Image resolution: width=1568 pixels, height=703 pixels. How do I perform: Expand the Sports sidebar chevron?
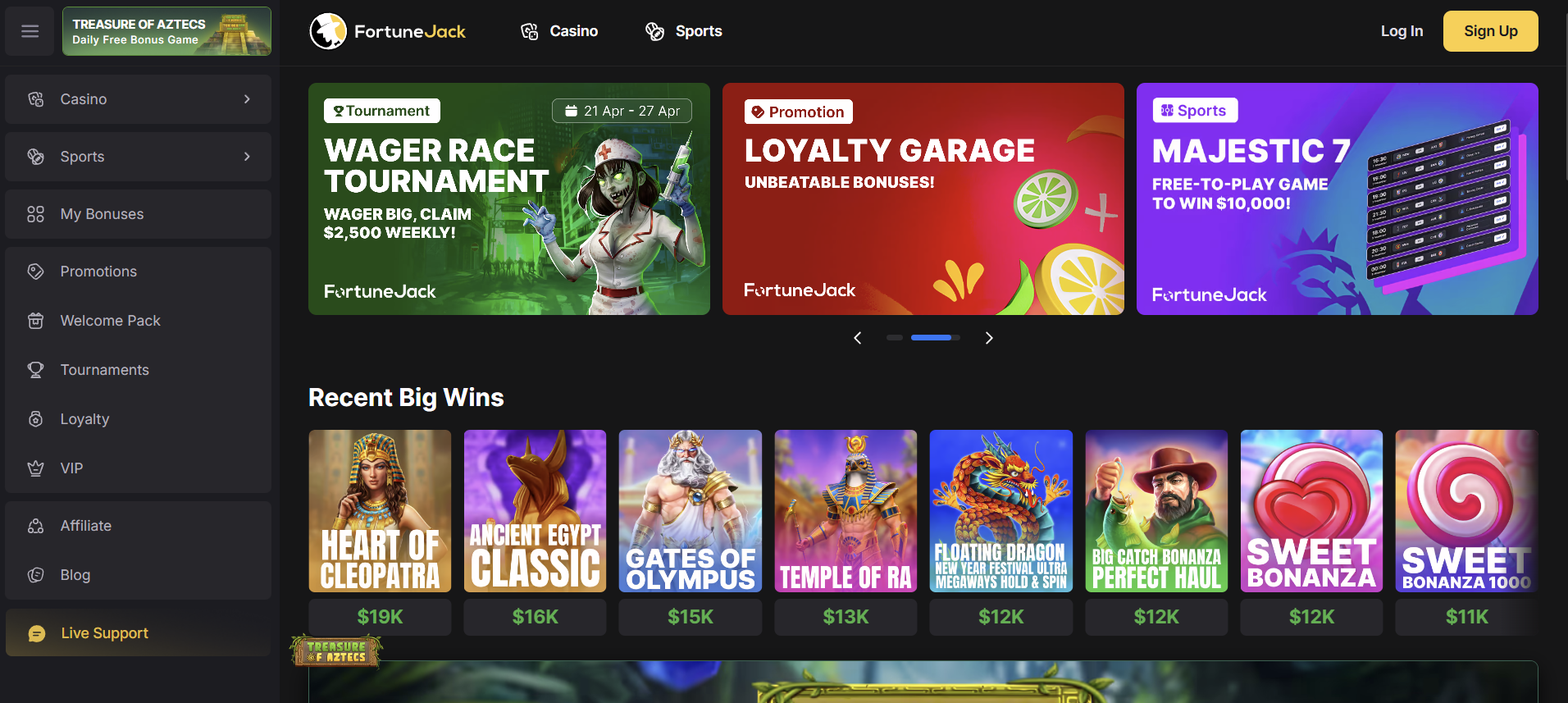pyautogui.click(x=247, y=157)
